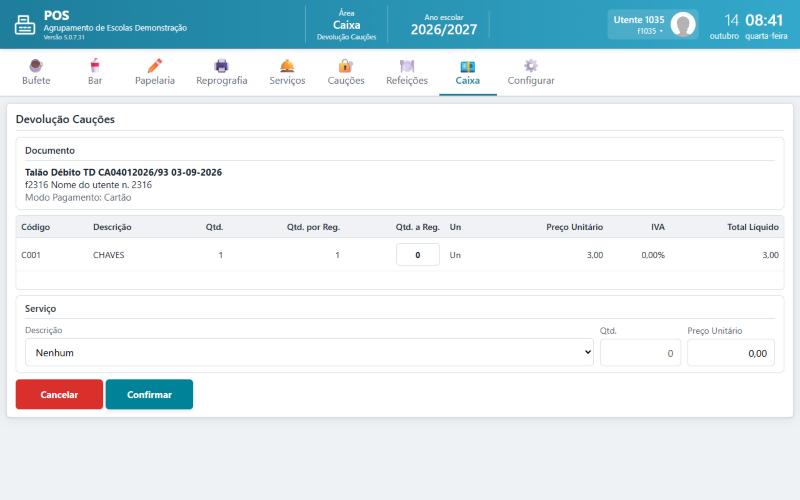Click the Descrição column header in the table

pos(112,227)
